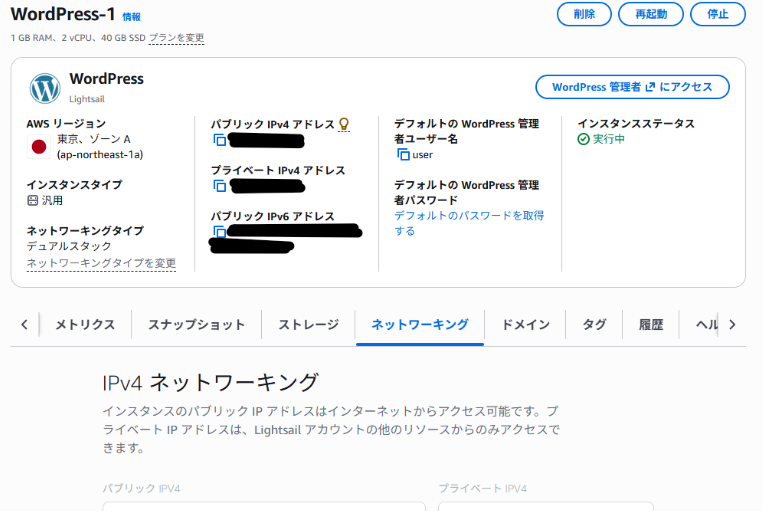Go to the ドメイン tab
Screen dimensions: 762x512
click(x=525, y=324)
